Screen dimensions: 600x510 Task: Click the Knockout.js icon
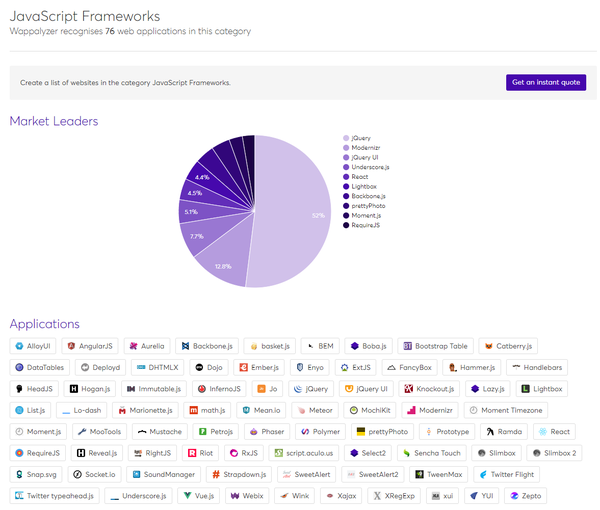(x=409, y=389)
